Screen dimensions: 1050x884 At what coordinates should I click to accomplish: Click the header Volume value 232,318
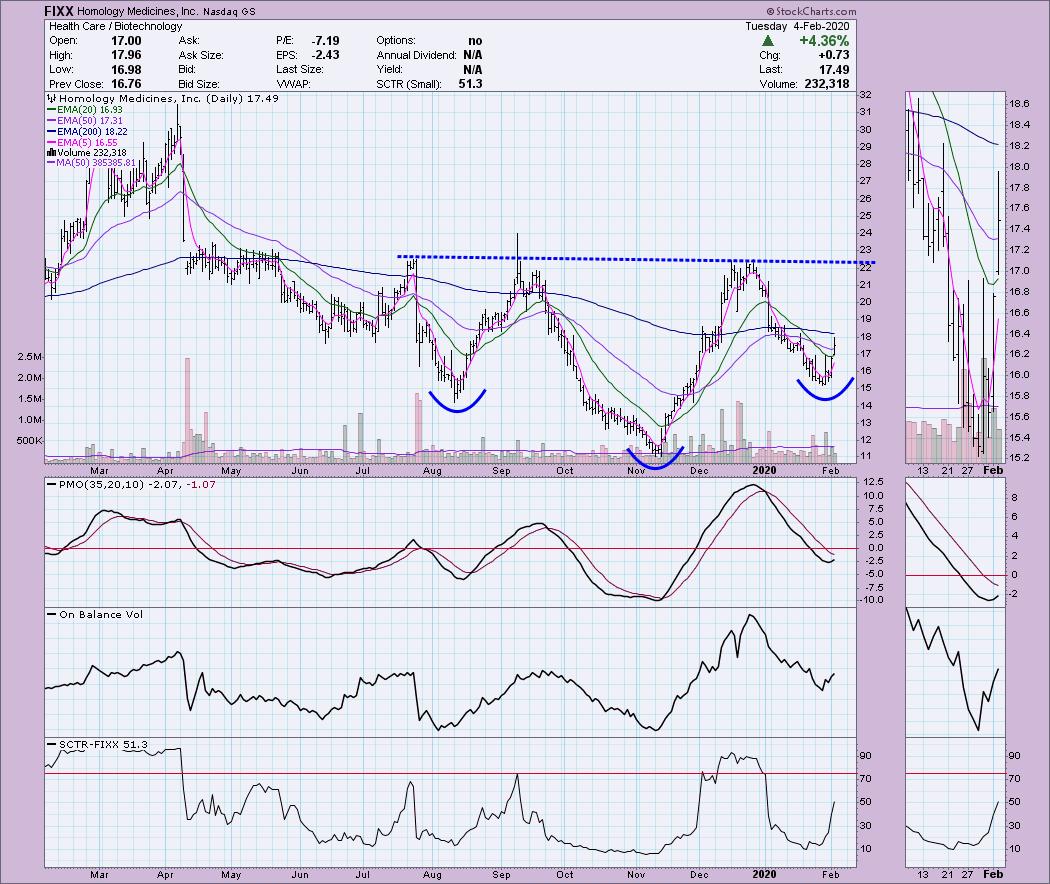click(x=825, y=84)
